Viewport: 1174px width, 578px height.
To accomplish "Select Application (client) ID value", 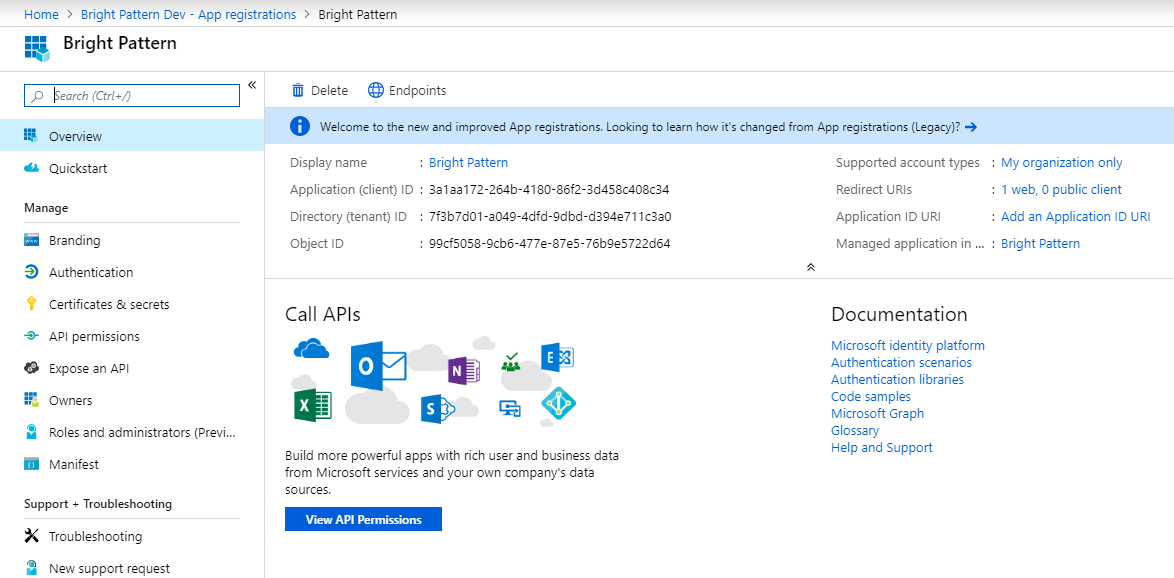I will point(549,189).
